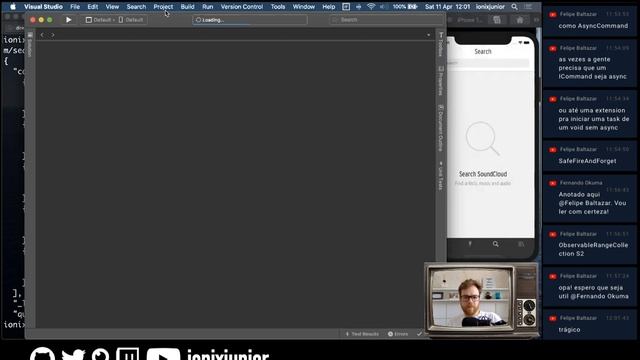This screenshot has height=360, width=640.
Task: Open the Unit Tests side pad
Action: [440, 176]
